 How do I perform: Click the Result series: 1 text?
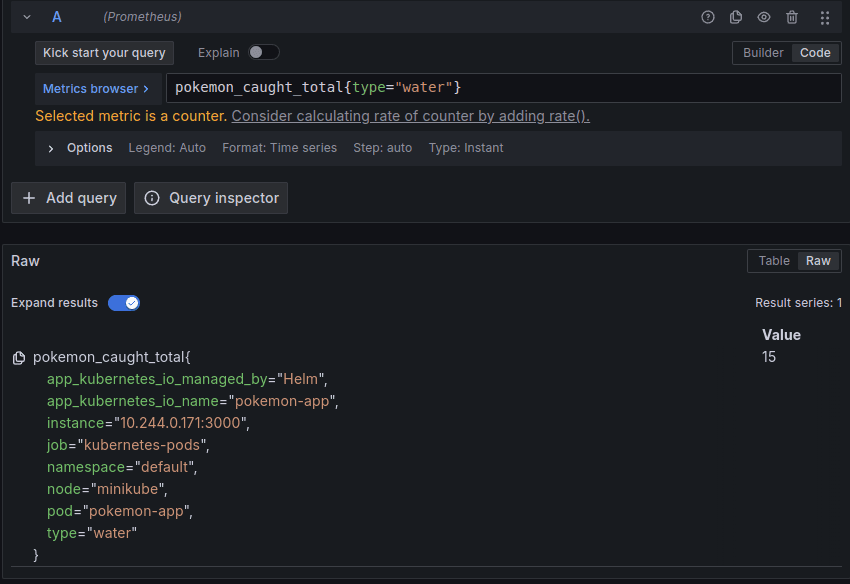pyautogui.click(x=798, y=303)
